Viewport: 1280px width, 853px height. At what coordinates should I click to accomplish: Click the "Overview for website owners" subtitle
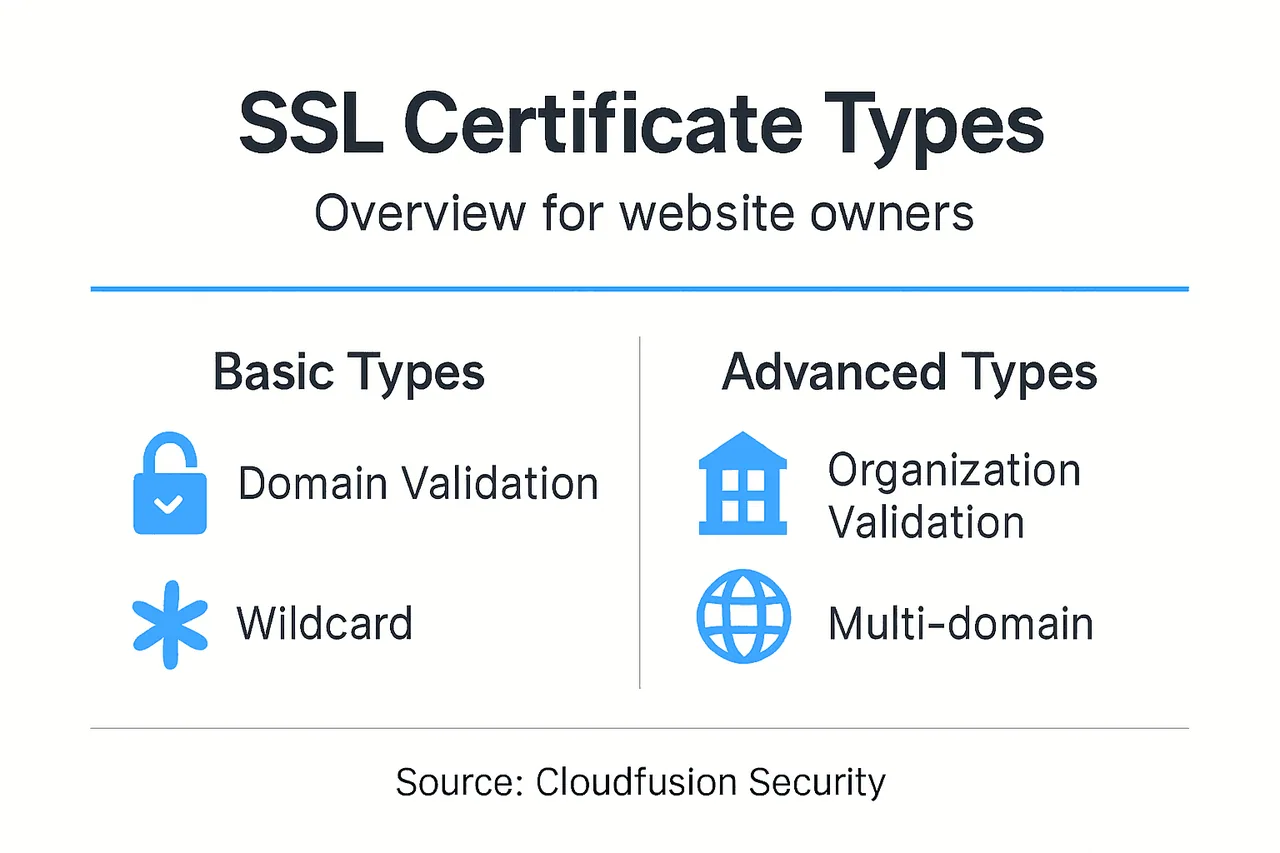pos(644,213)
